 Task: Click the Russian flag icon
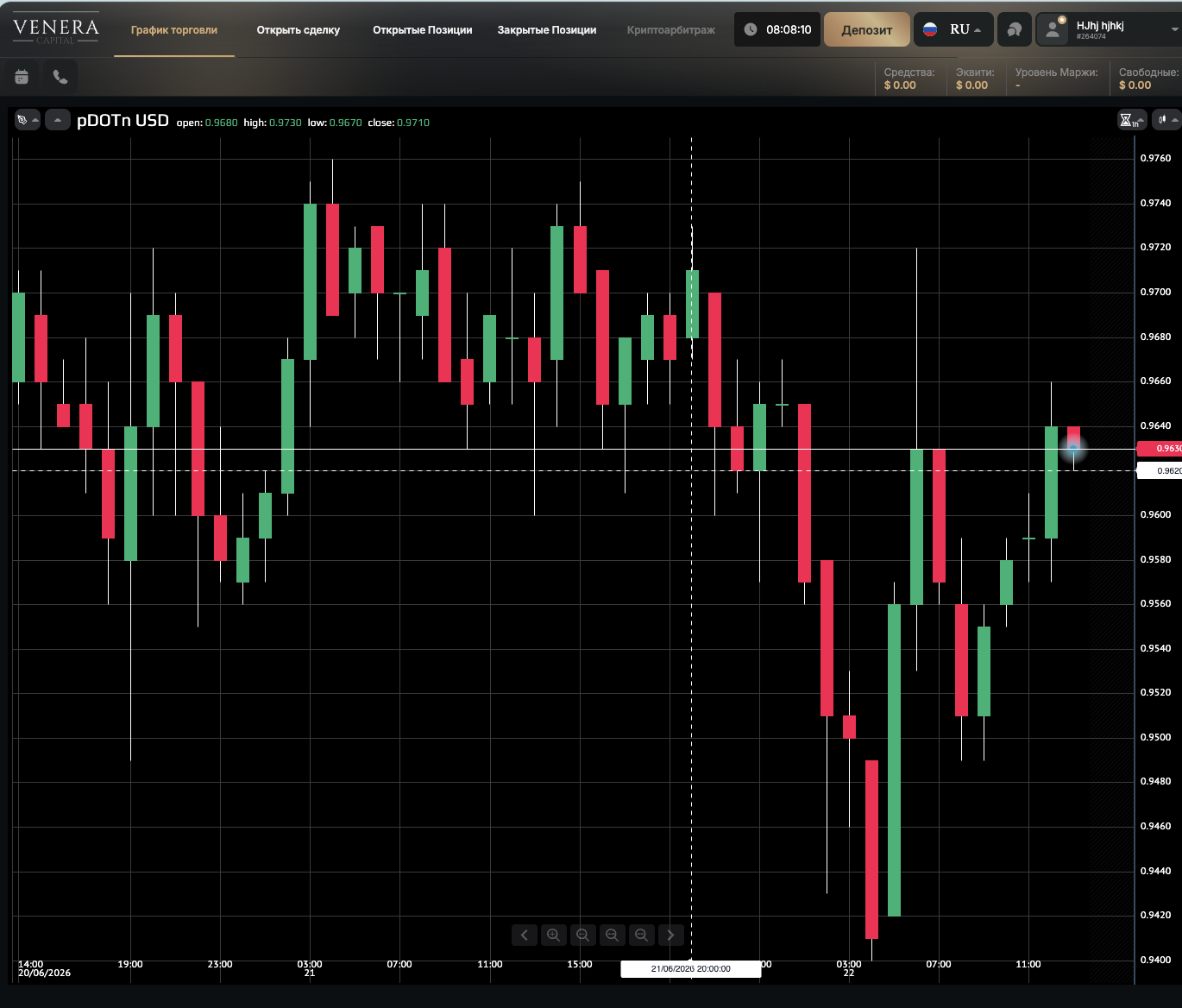tap(930, 29)
